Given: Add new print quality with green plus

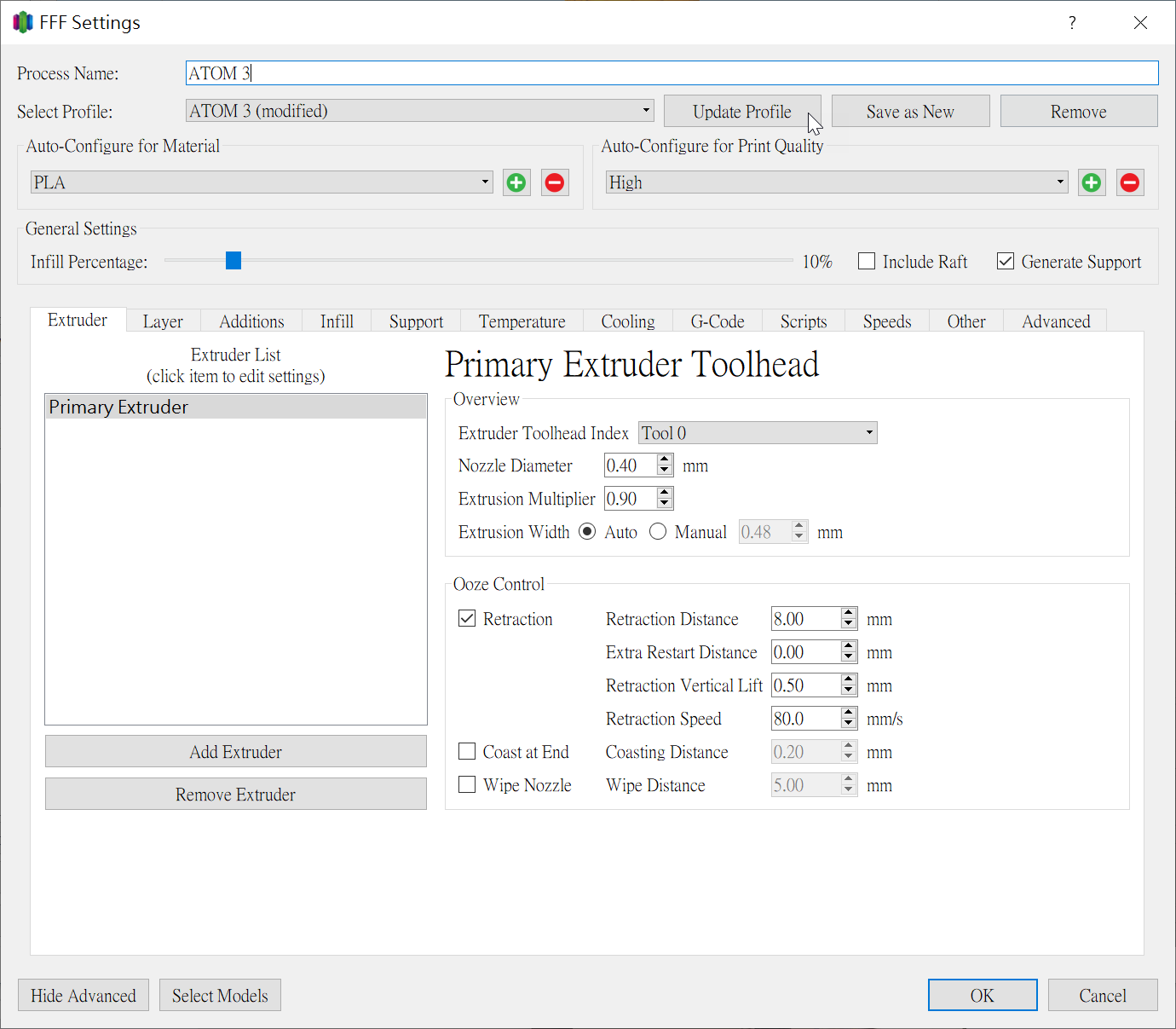Looking at the screenshot, I should tap(1091, 182).
